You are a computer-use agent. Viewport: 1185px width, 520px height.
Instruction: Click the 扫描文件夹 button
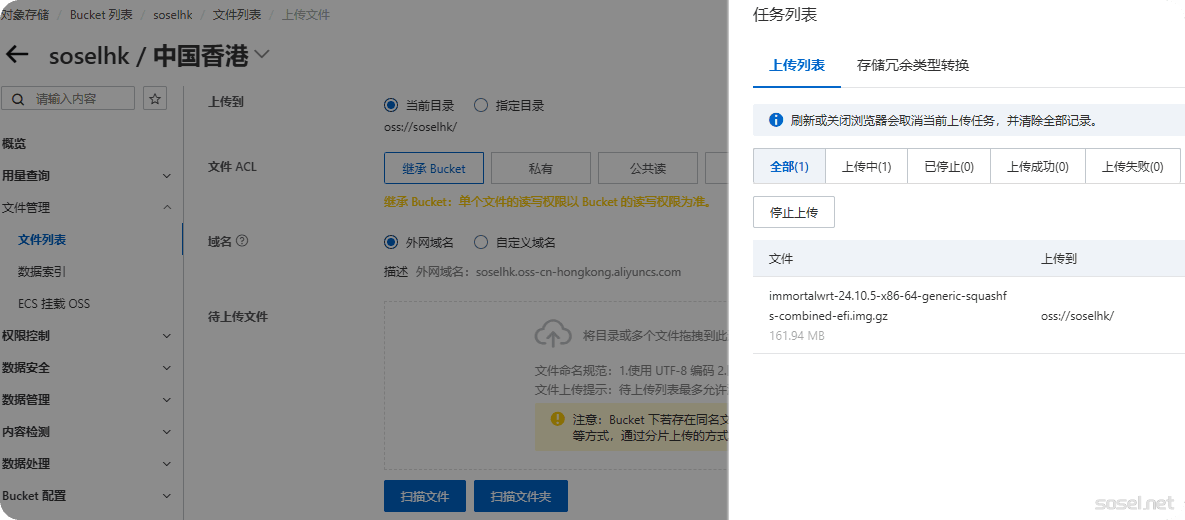520,496
